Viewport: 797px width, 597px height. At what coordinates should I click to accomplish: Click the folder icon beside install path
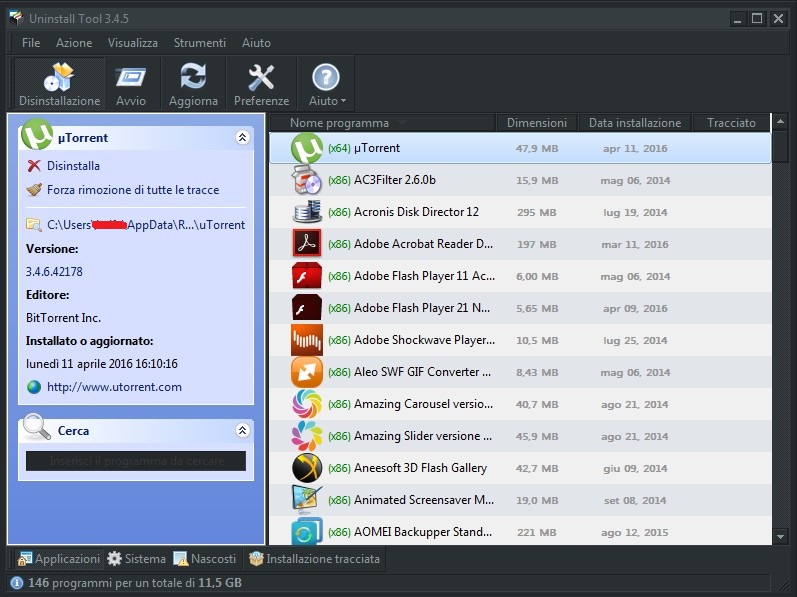point(34,224)
